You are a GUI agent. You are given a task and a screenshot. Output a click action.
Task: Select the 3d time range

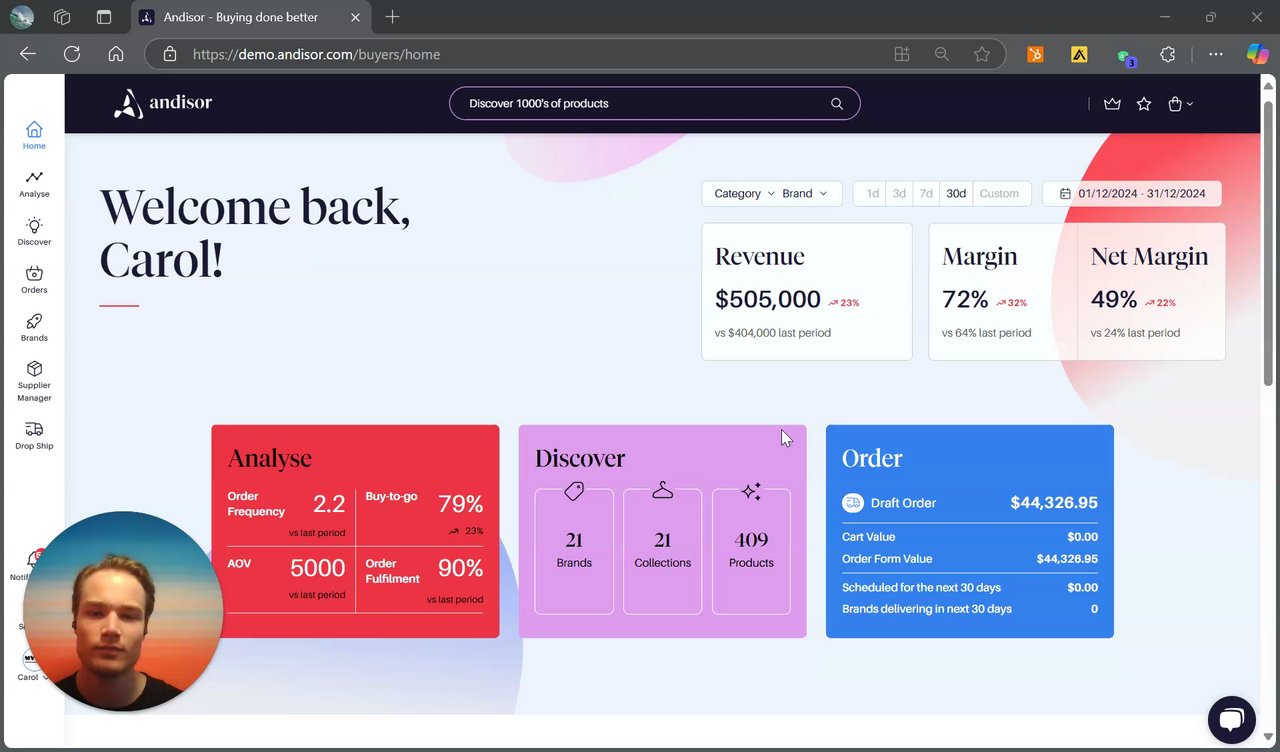[899, 194]
